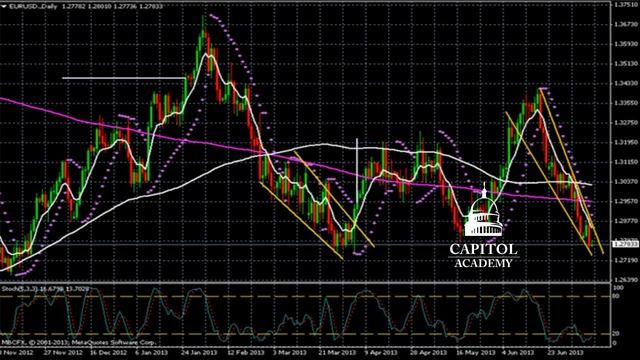Click the stochastic 100 level label

[619, 288]
